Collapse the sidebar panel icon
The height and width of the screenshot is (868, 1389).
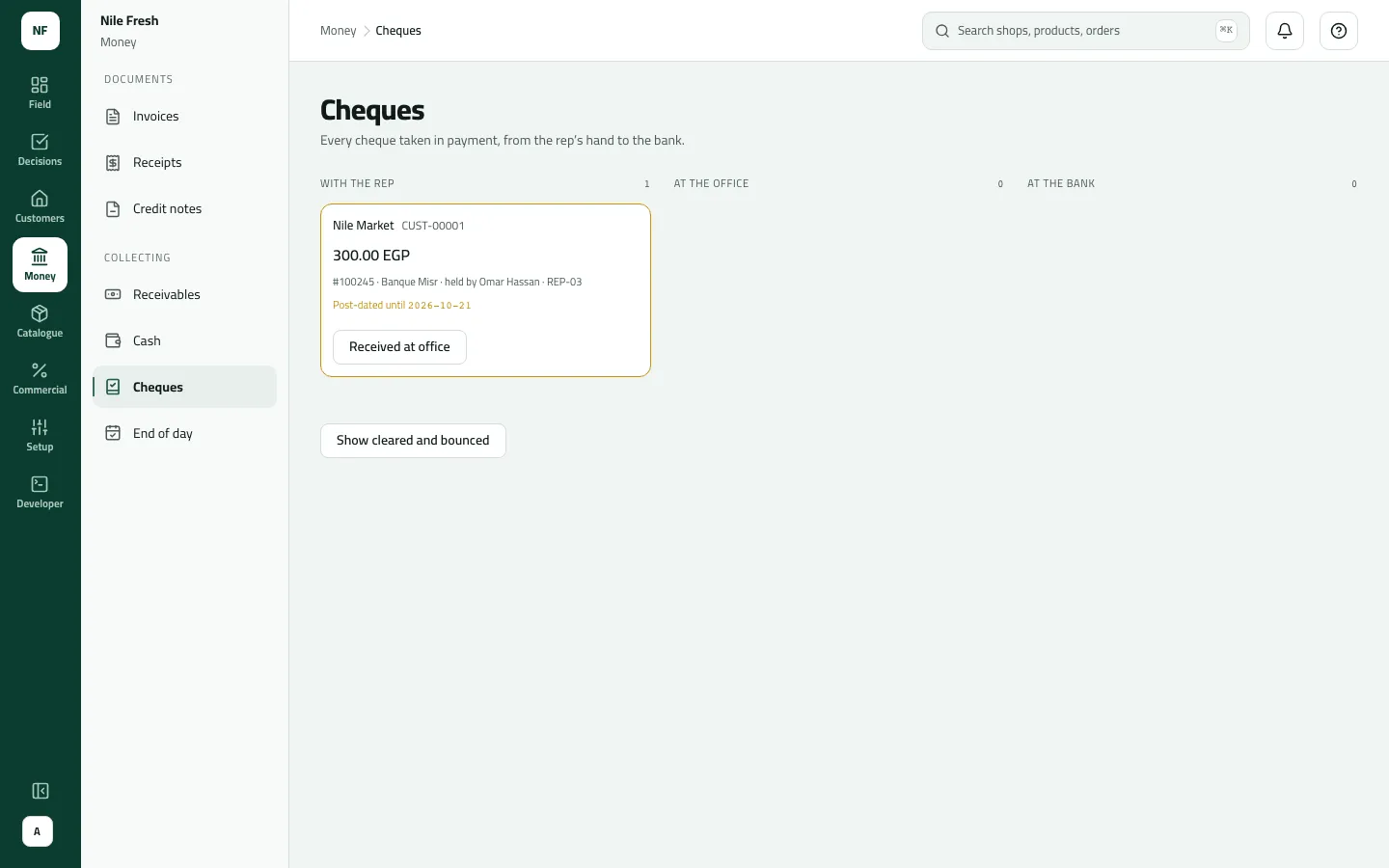pos(40,791)
